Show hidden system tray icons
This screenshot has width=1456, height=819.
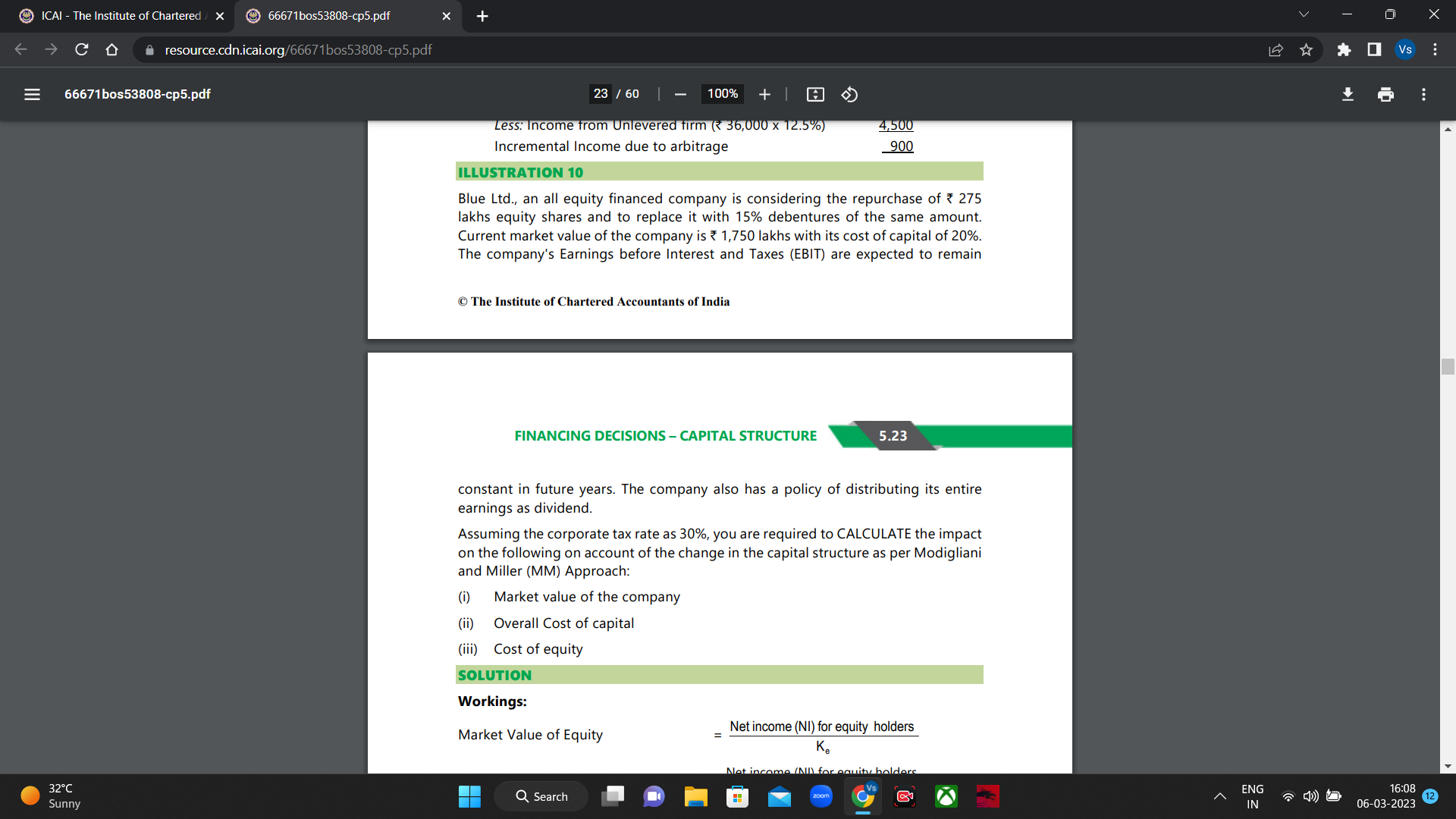(1219, 796)
